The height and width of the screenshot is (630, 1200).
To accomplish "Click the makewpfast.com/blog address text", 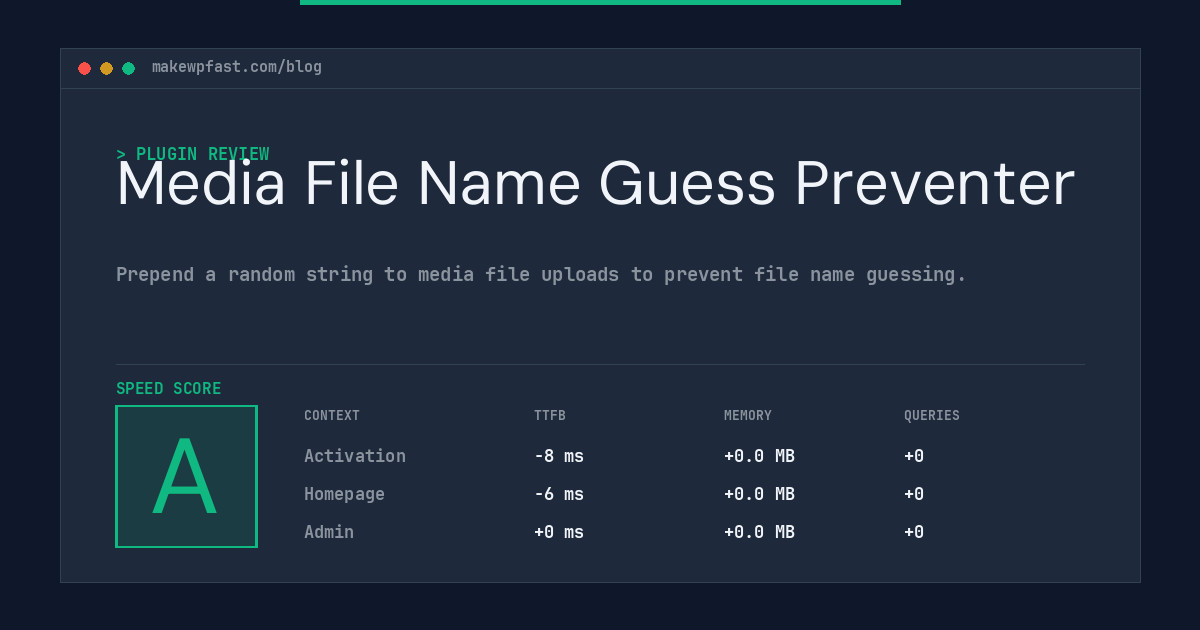I will point(237,67).
